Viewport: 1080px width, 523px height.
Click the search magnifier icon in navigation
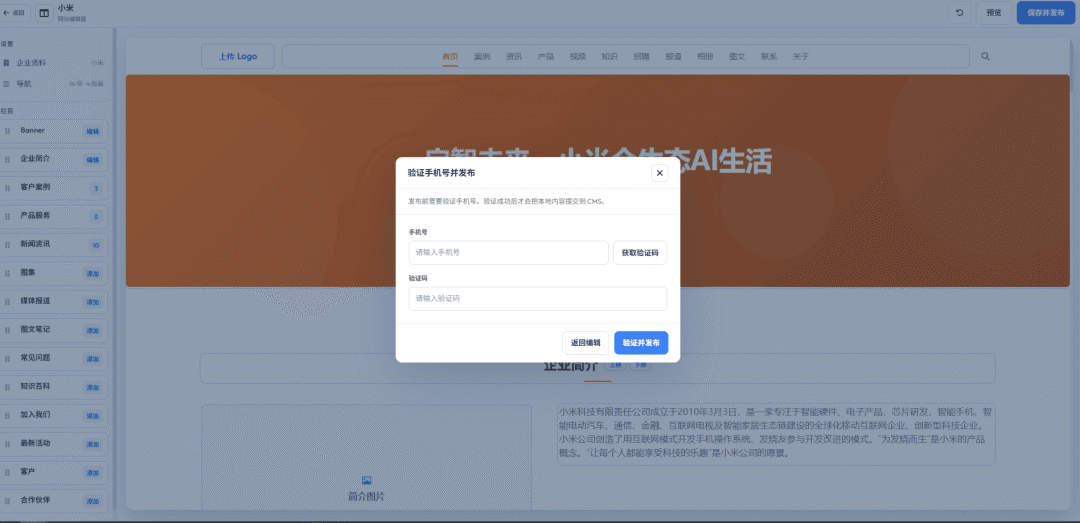coord(985,57)
